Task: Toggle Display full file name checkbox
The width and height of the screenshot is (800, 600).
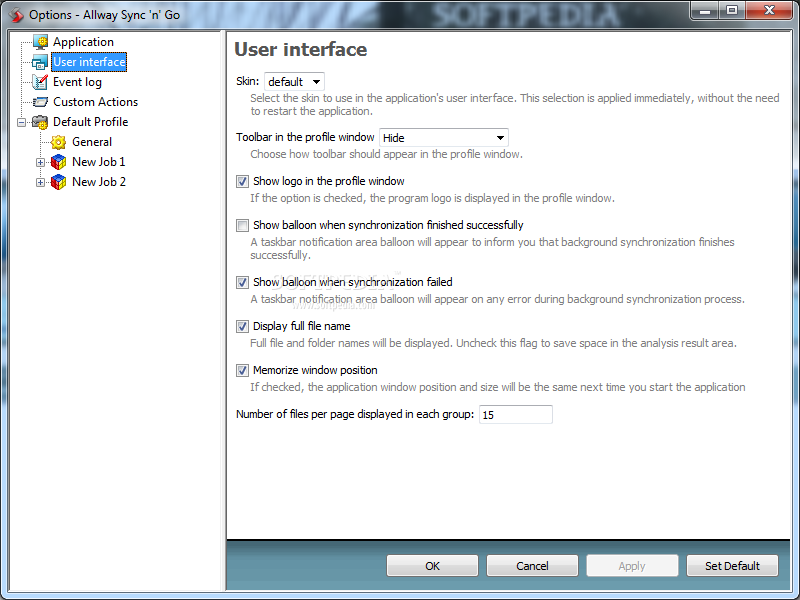Action: 242,326
